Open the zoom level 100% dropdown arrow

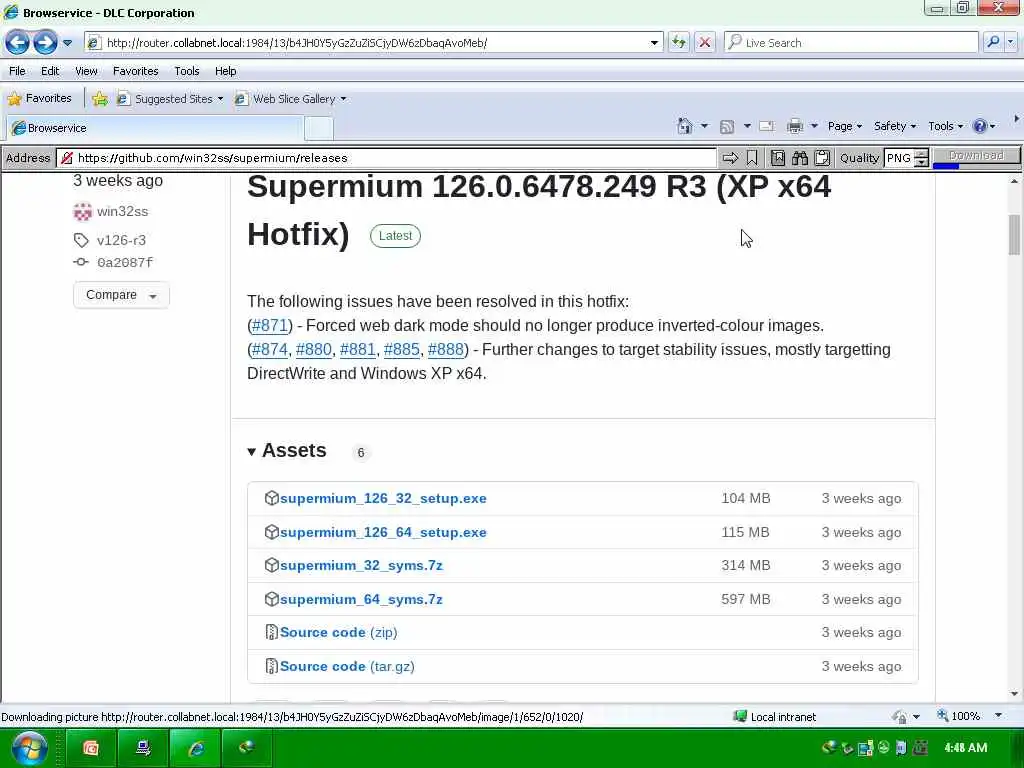(x=998, y=716)
